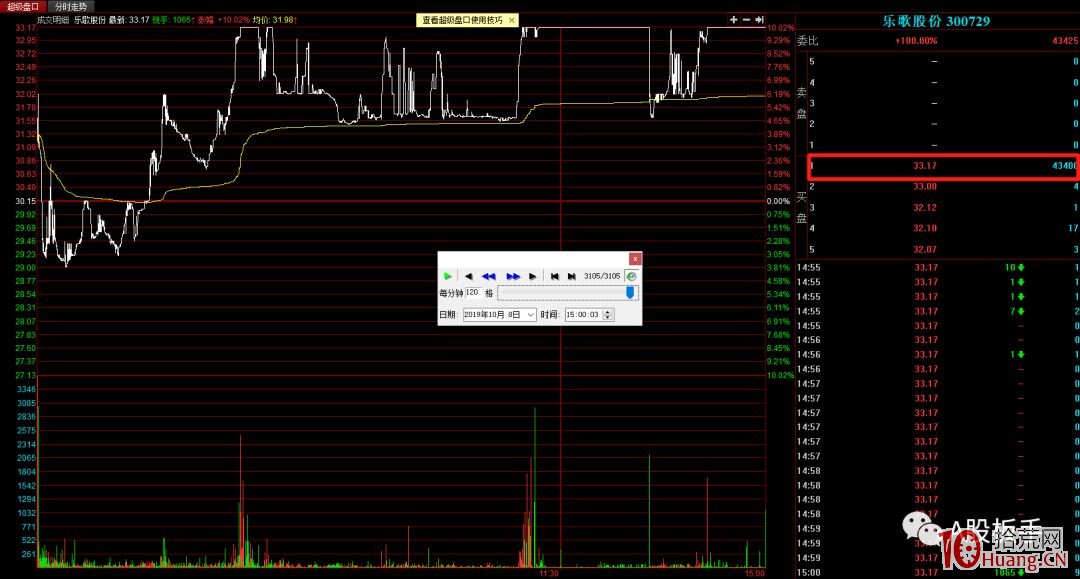This screenshot has height=579, width=1080.
Task: Click the 涨幅 +10.02% label
Action: click(x=223, y=20)
